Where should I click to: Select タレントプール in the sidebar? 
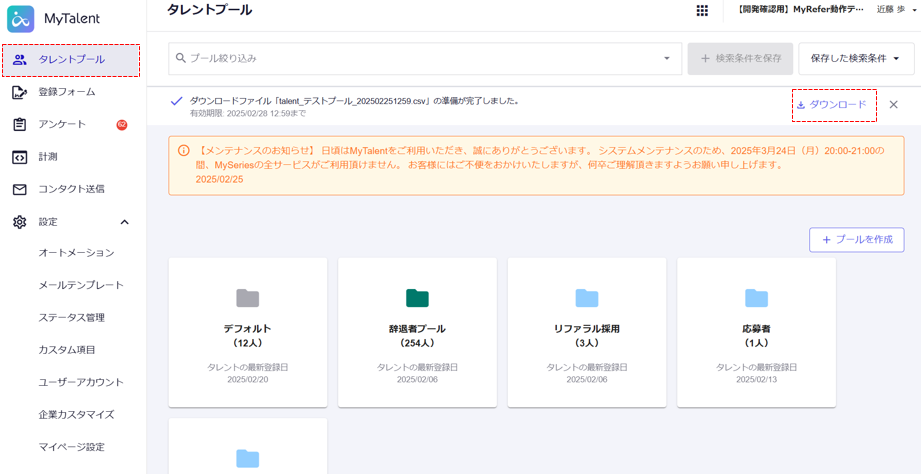click(71, 60)
